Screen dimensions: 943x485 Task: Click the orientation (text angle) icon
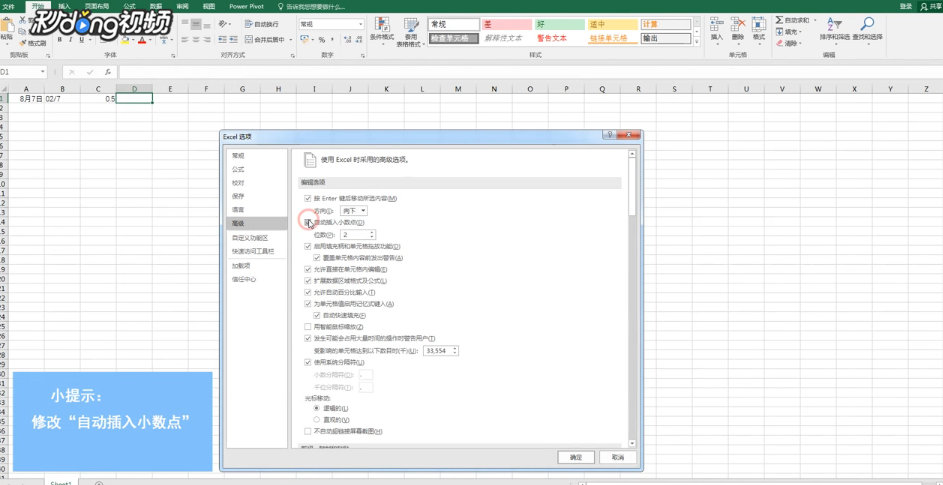tap(223, 24)
